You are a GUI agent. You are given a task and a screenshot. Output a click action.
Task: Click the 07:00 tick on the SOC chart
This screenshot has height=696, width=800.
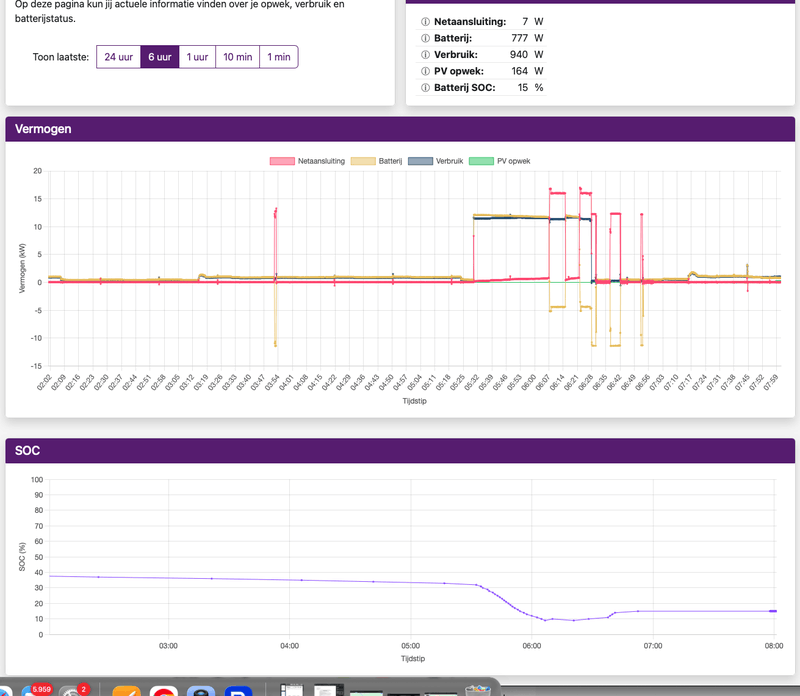653,646
